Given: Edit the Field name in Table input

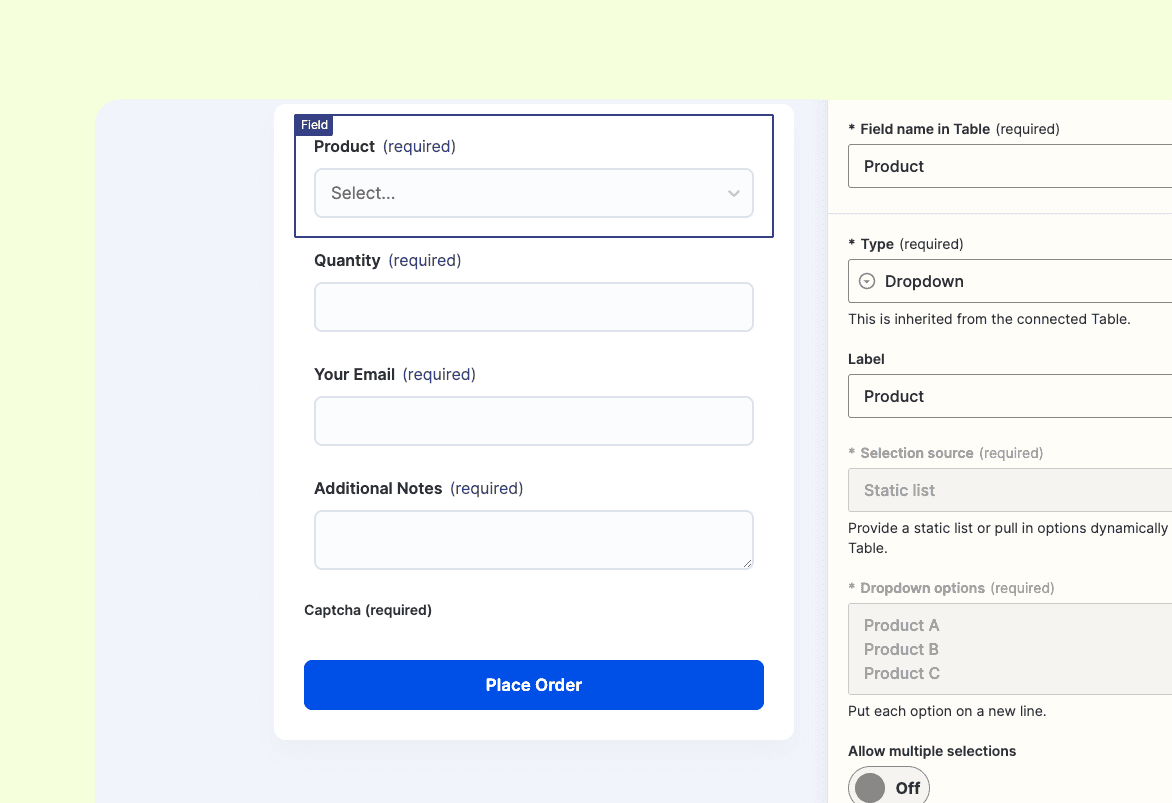Looking at the screenshot, I should click(x=1010, y=167).
